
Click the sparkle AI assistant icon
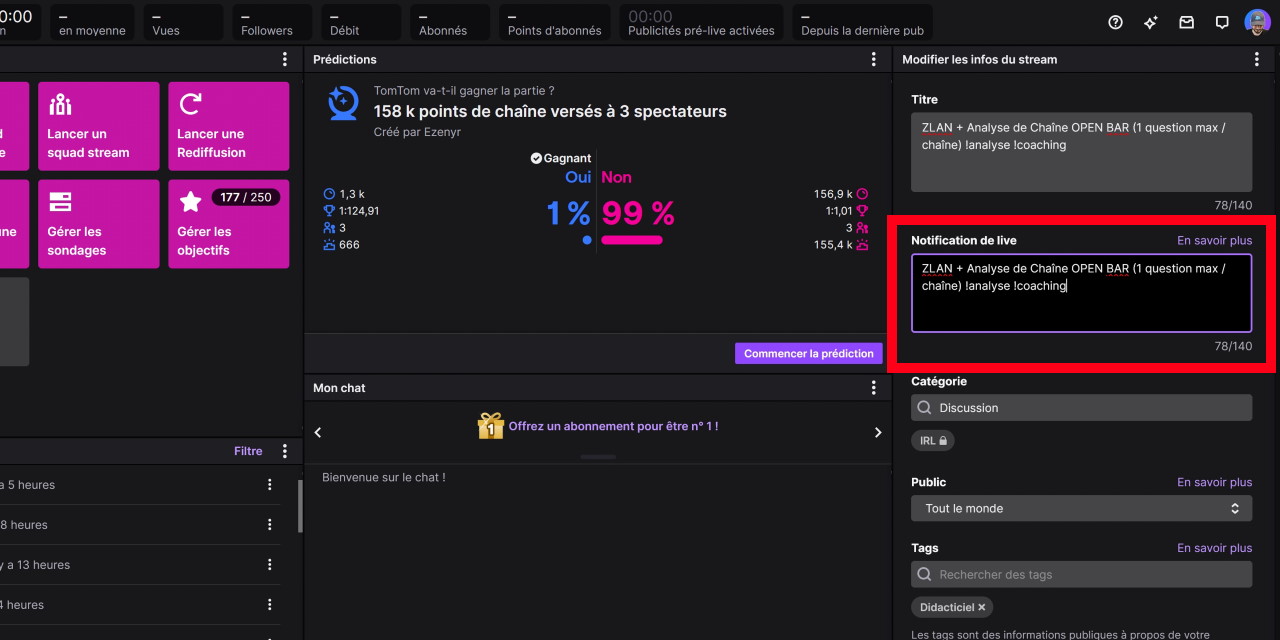click(x=1151, y=22)
